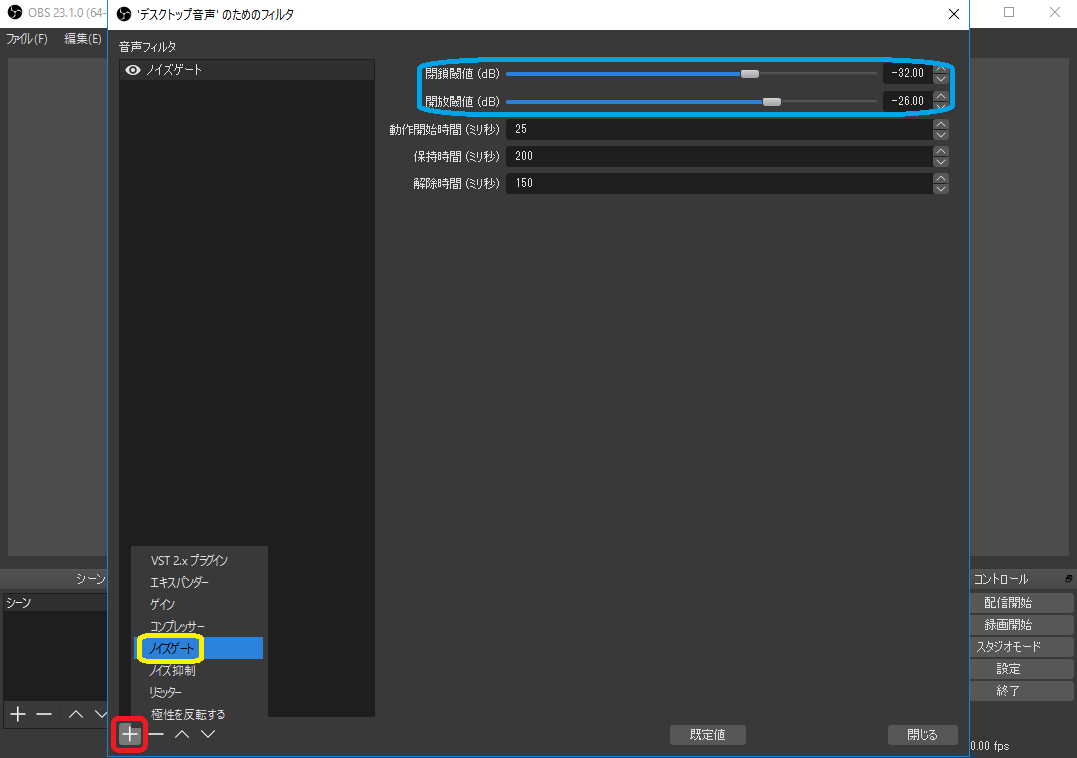Choose コンプレッサー in the filter menu
1077x758 pixels.
177,626
